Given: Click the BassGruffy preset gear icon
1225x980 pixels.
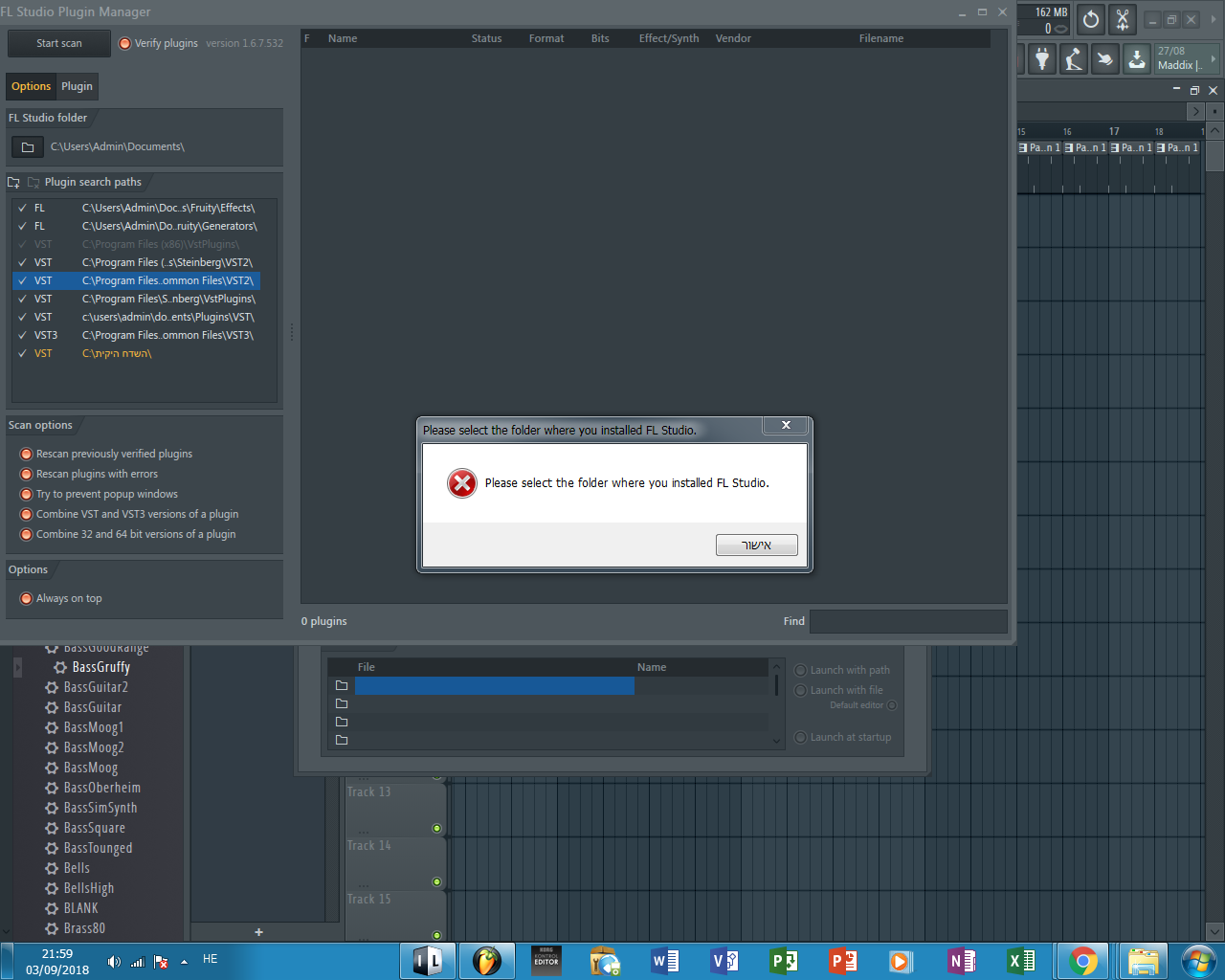Looking at the screenshot, I should point(60,667).
